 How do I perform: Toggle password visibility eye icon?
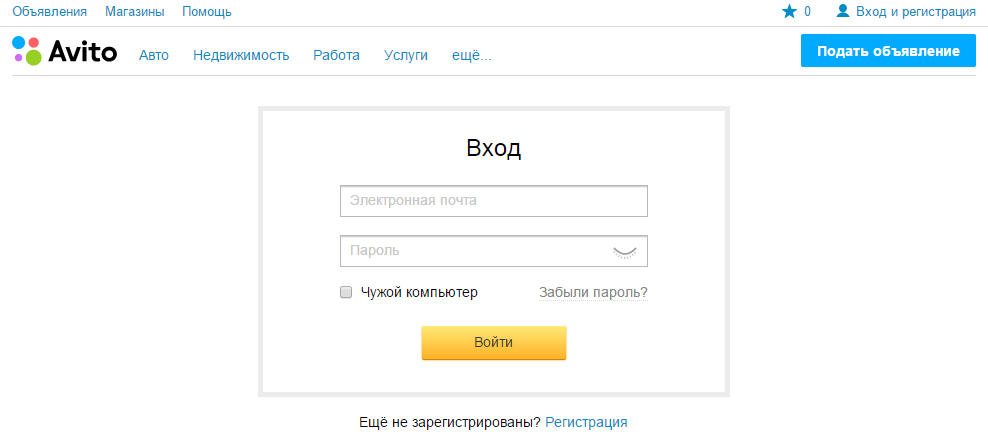click(624, 252)
